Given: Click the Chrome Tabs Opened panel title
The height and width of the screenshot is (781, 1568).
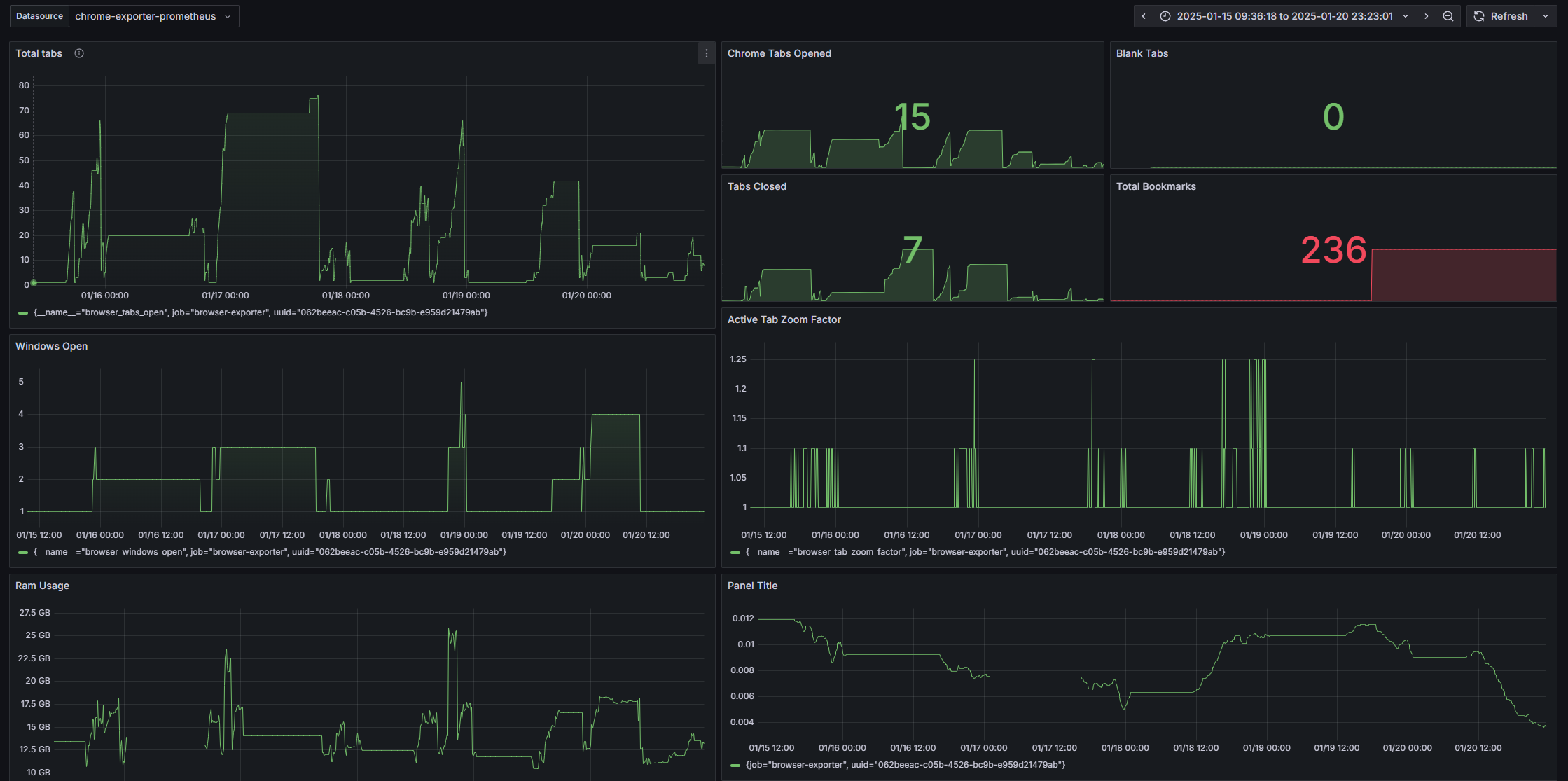Looking at the screenshot, I should (x=779, y=53).
